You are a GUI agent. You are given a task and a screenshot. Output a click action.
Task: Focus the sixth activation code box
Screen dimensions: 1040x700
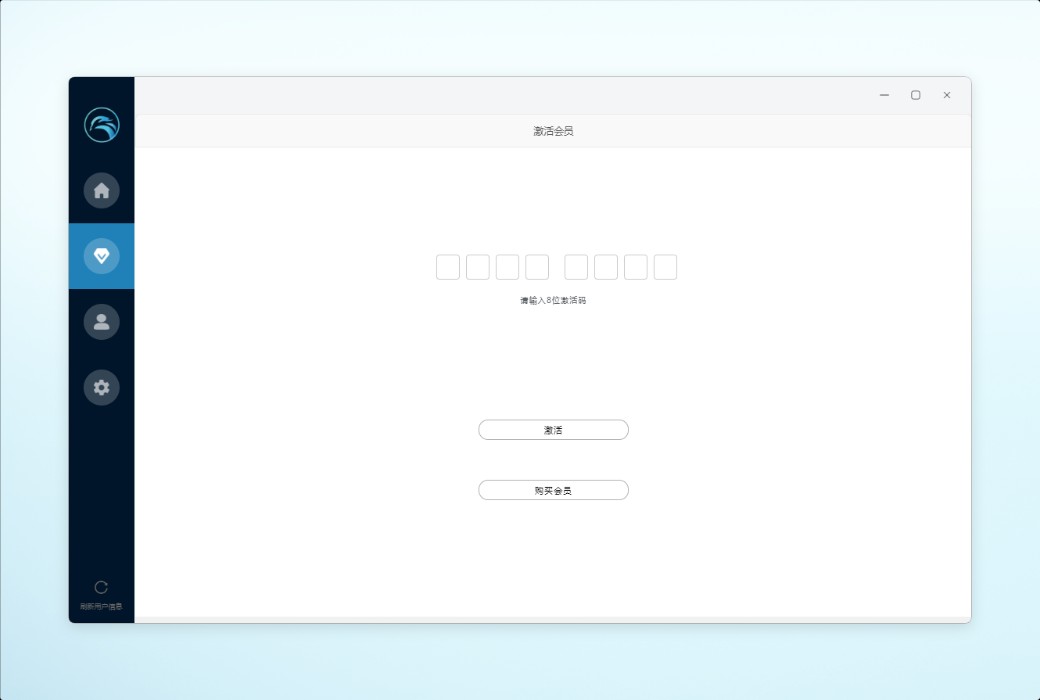(x=606, y=267)
